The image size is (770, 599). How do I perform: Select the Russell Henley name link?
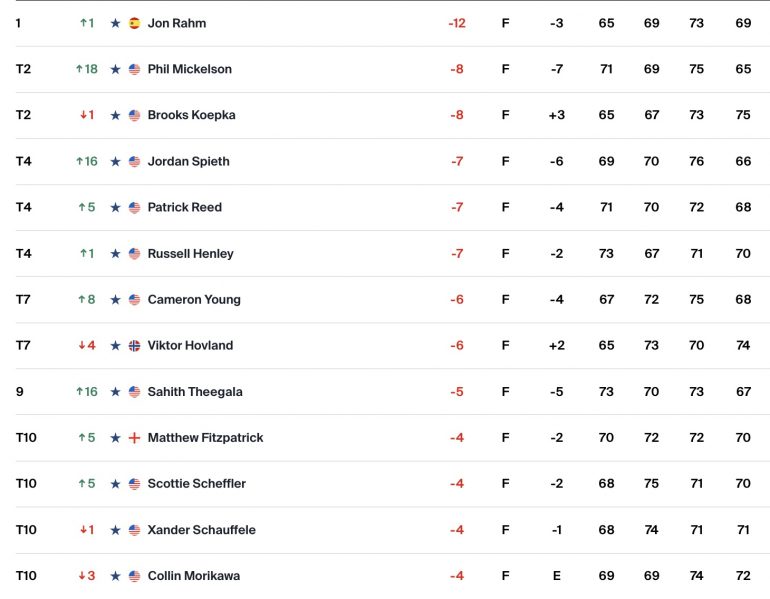click(190, 254)
